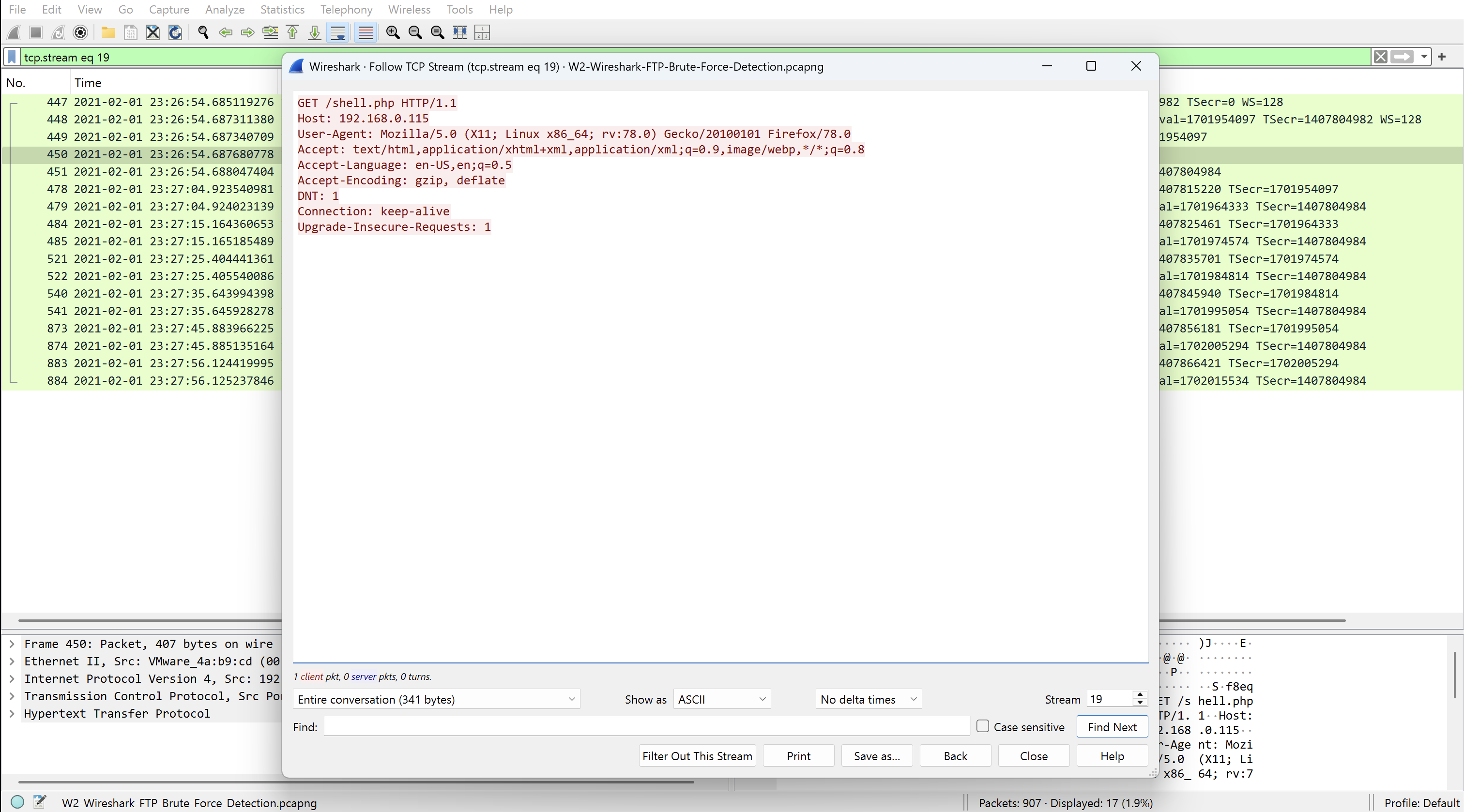Expand Hypertext Transfer Protocol row
The image size is (1464, 812).
(x=11, y=714)
